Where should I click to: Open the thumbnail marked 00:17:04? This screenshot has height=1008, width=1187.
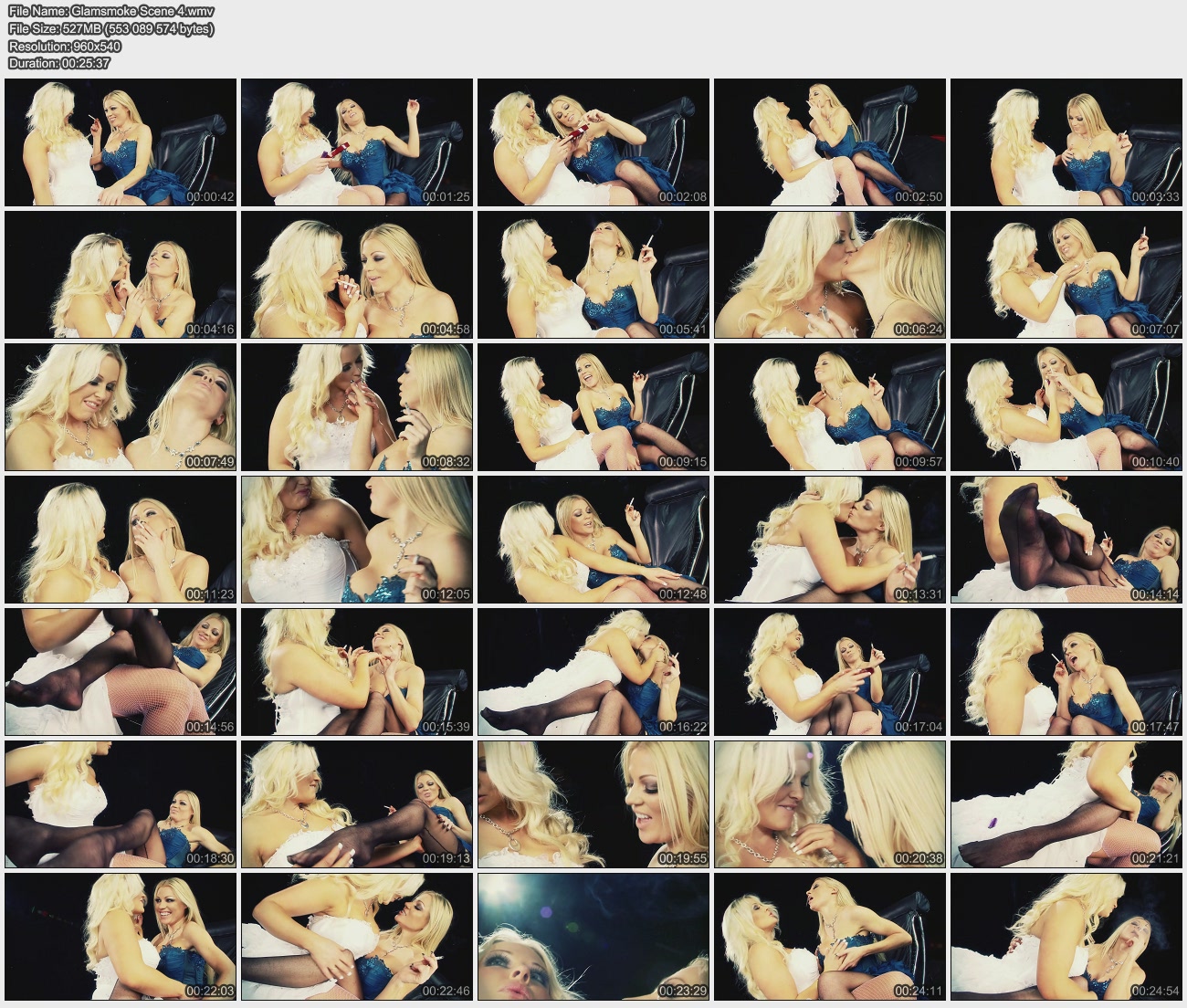coord(830,672)
